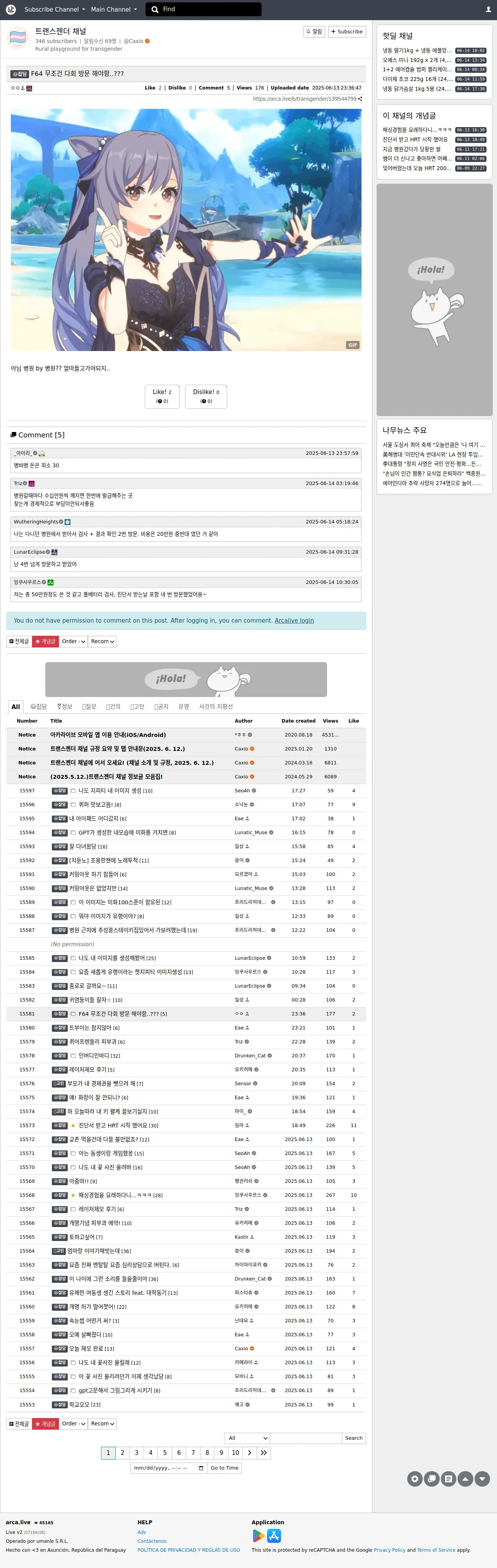Click the floating copy/windows button
The image size is (497, 1568).
coord(432,1478)
